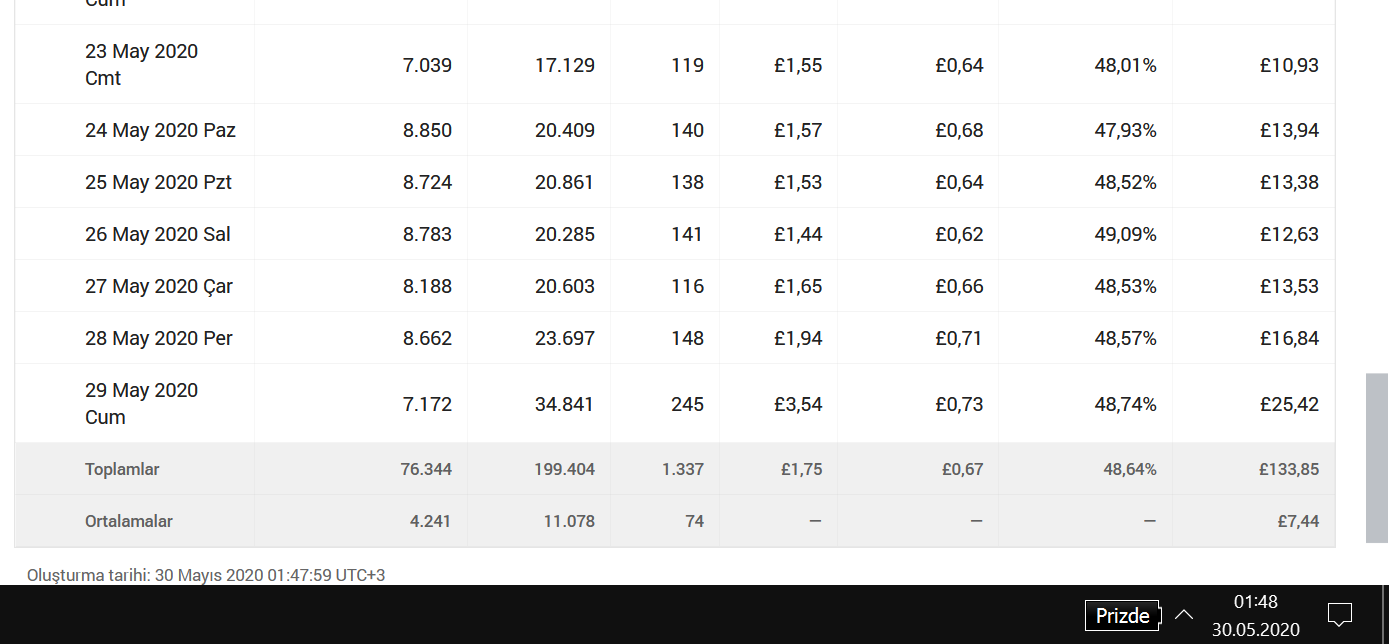1389x644 pixels.
Task: Click the Prizde battery status icon
Action: coord(1122,615)
